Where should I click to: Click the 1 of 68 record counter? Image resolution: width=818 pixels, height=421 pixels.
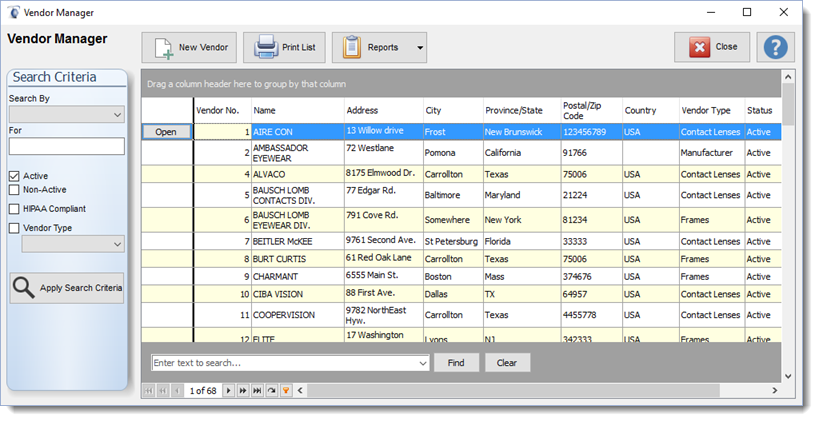pyautogui.click(x=203, y=391)
